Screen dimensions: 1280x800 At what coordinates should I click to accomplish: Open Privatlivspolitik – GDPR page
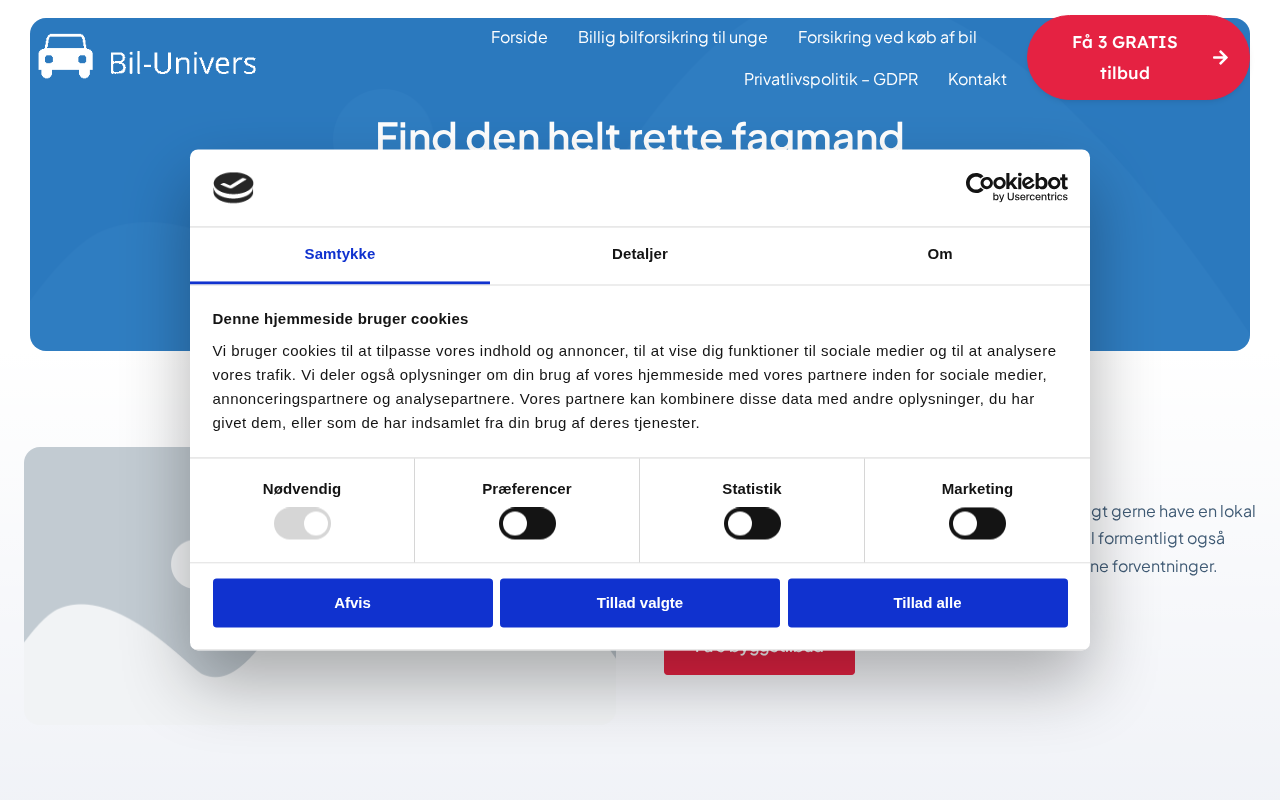[831, 79]
